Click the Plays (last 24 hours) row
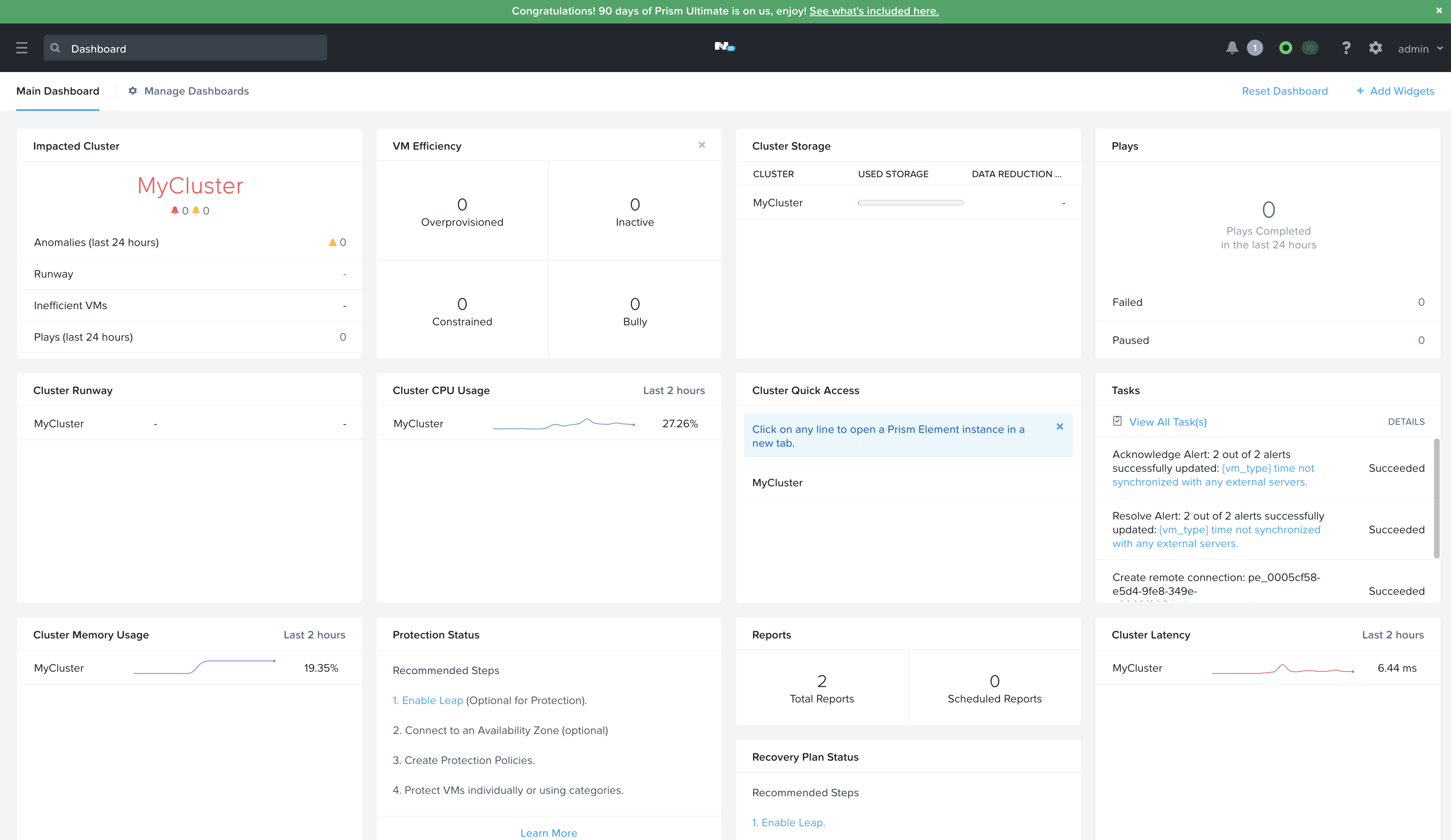Image resolution: width=1451 pixels, height=840 pixels. point(189,337)
